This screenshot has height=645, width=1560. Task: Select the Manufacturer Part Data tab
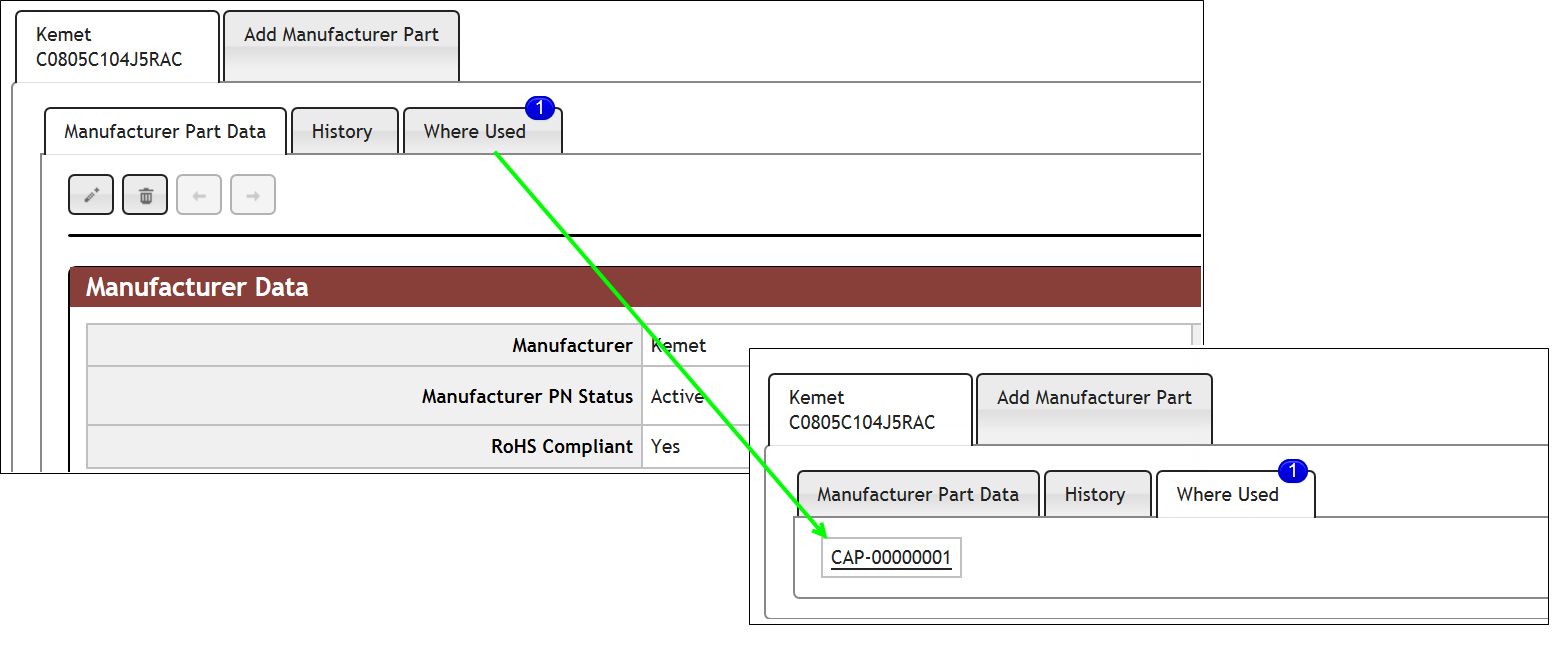click(x=164, y=131)
